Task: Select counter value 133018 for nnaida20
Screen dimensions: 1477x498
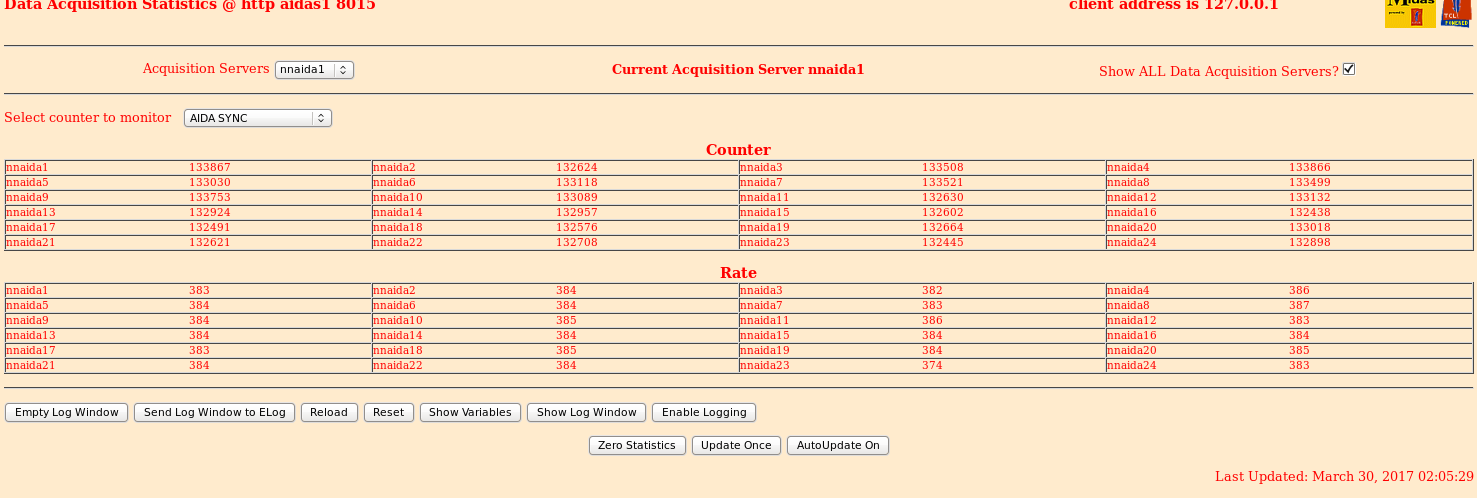Action: 1310,228
